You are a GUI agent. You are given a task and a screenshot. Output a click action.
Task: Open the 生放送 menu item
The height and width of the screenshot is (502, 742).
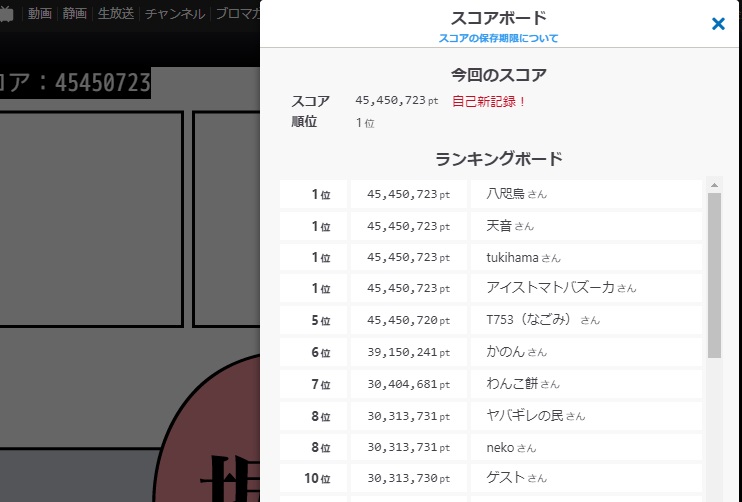tap(116, 13)
